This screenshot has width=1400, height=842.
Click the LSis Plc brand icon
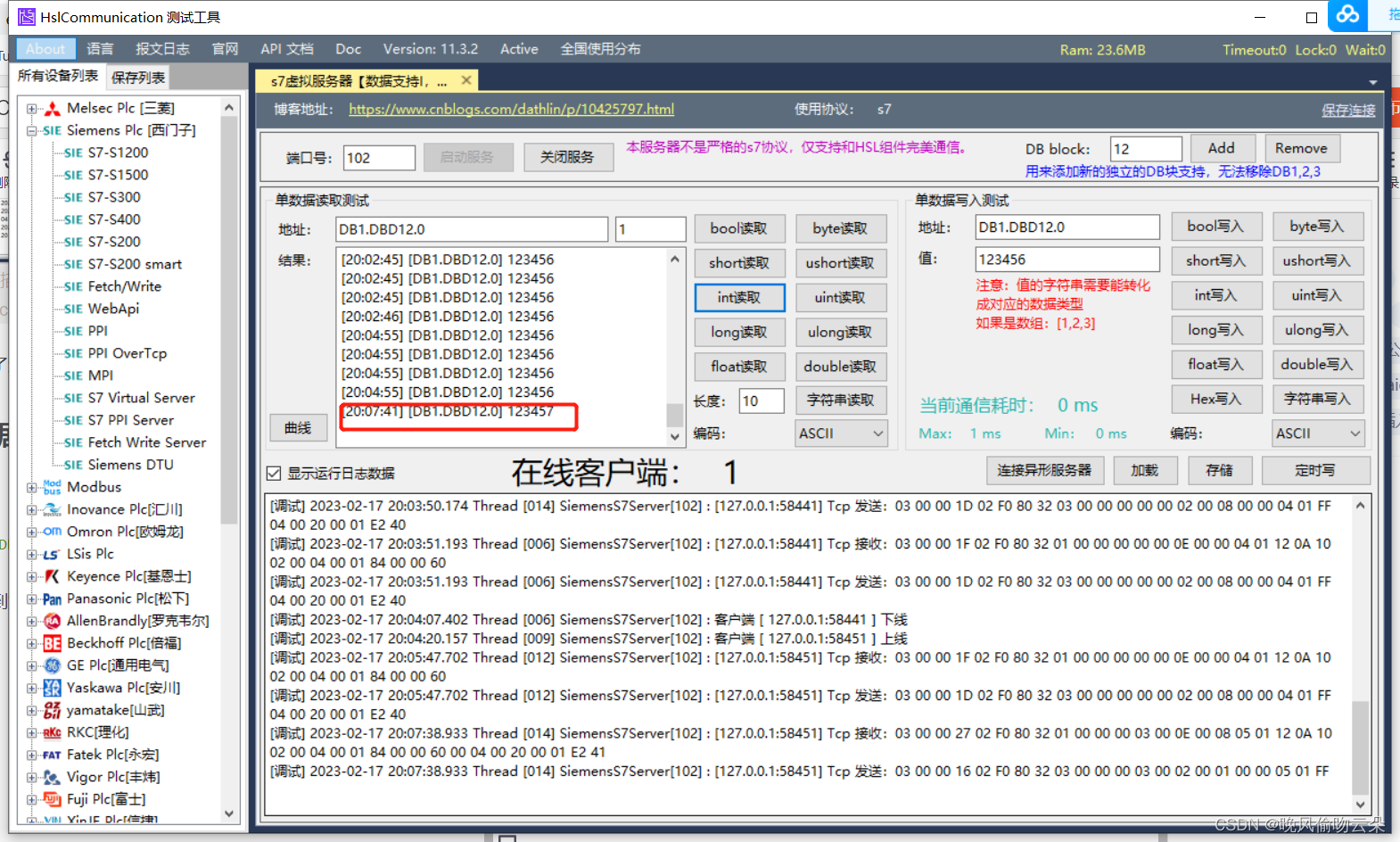point(52,555)
